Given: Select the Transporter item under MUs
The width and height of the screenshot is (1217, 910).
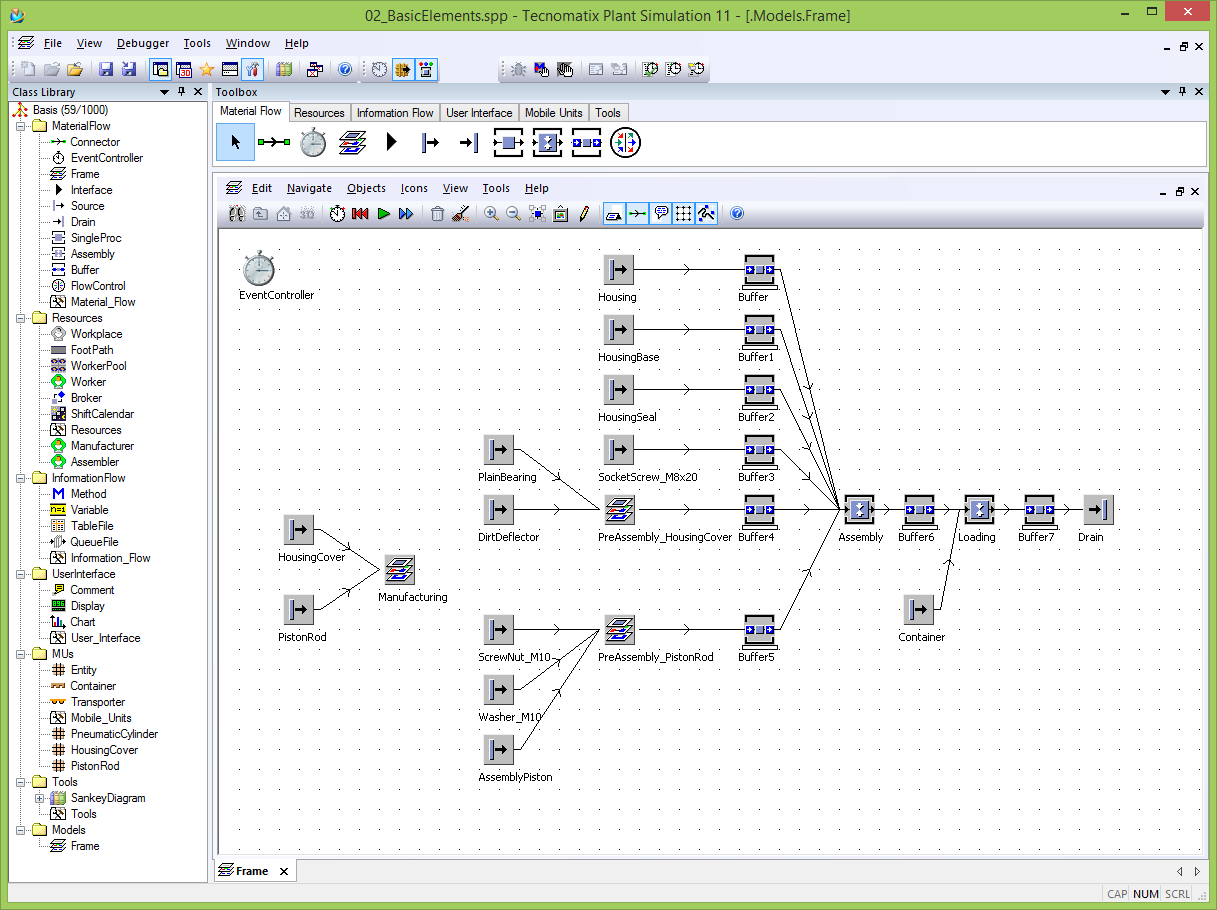Looking at the screenshot, I should pos(98,702).
